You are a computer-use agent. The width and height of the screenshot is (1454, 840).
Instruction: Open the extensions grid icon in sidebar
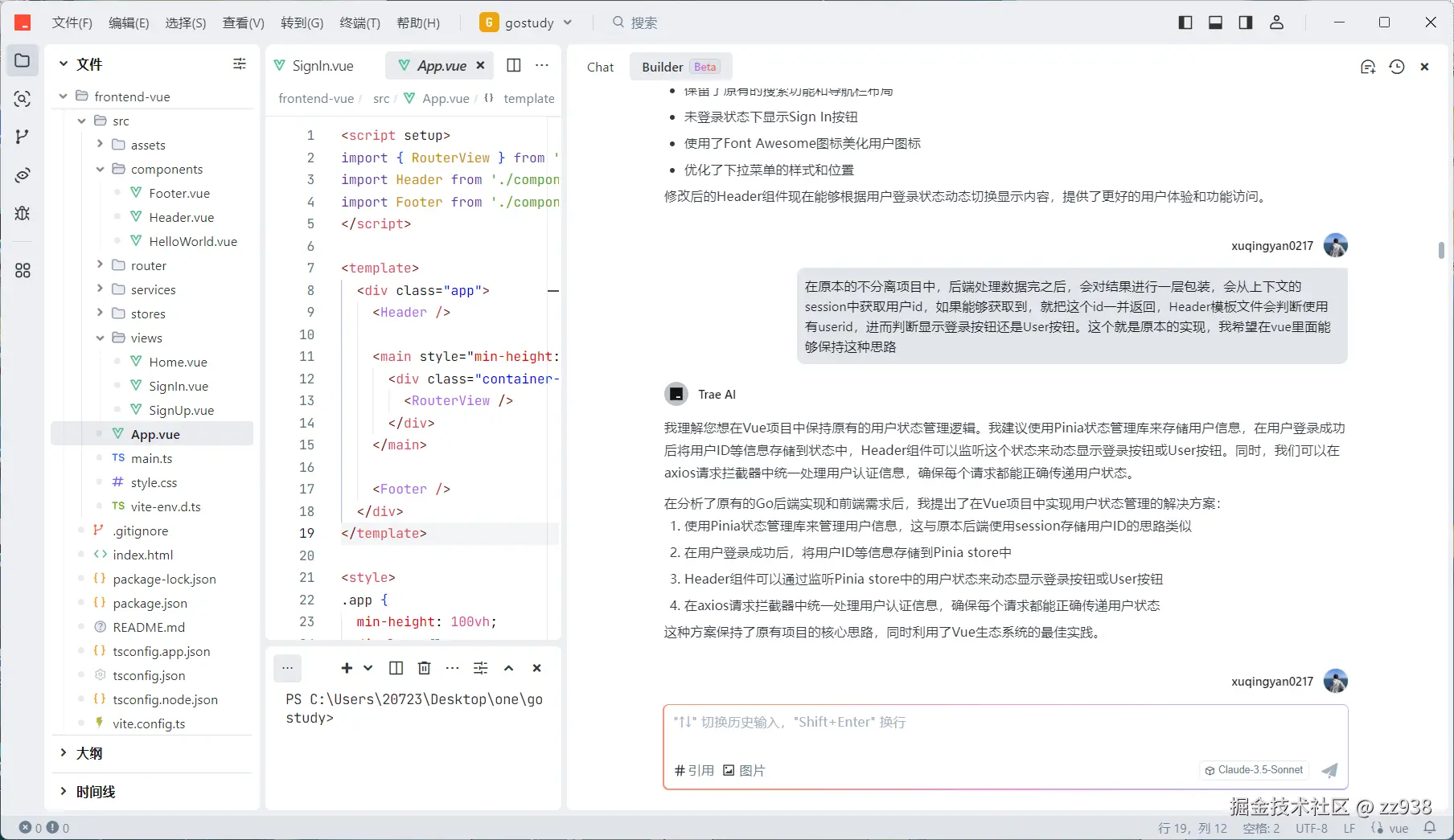coord(23,271)
